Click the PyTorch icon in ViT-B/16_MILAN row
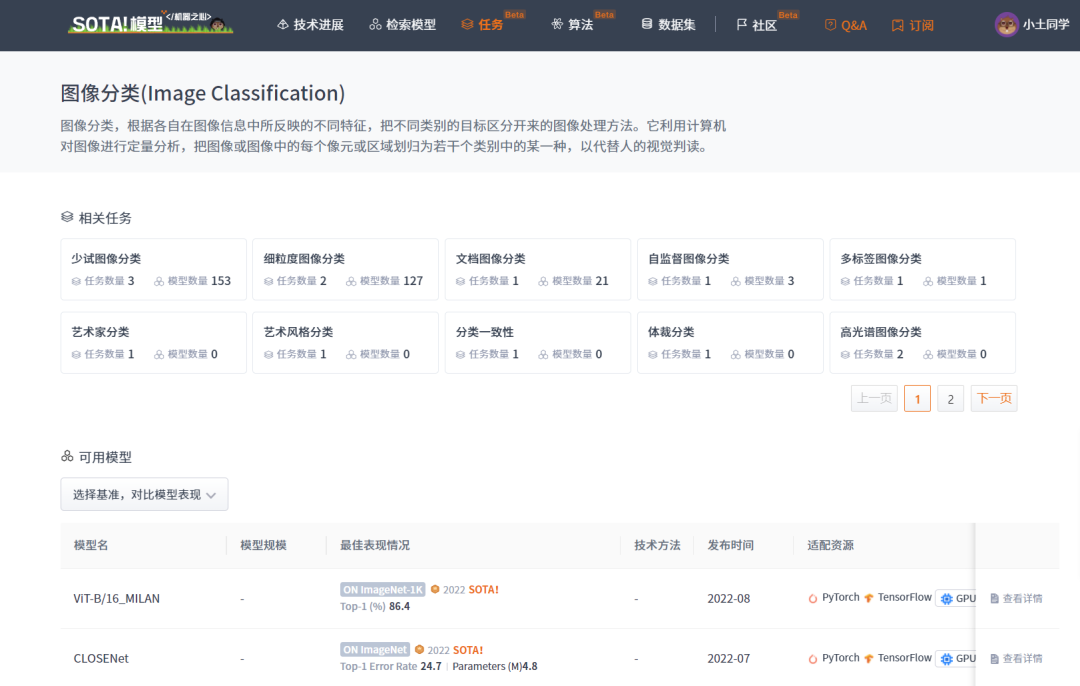This screenshot has height=686, width=1080. click(x=813, y=598)
